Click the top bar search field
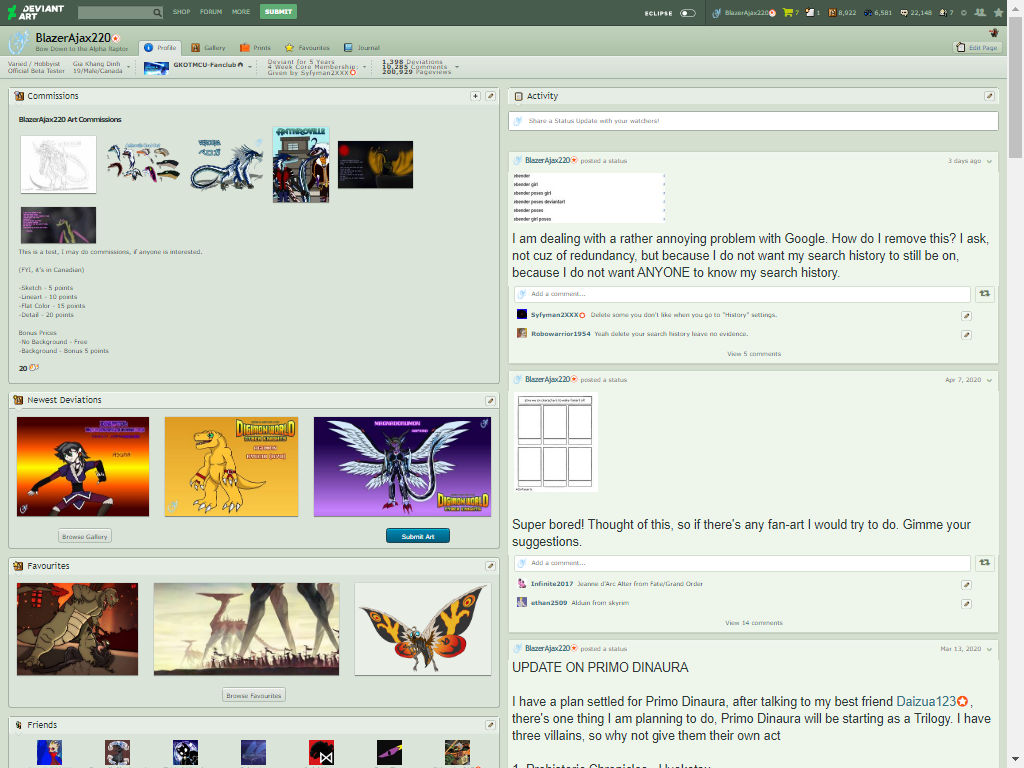Image resolution: width=1024 pixels, height=768 pixels. point(115,12)
